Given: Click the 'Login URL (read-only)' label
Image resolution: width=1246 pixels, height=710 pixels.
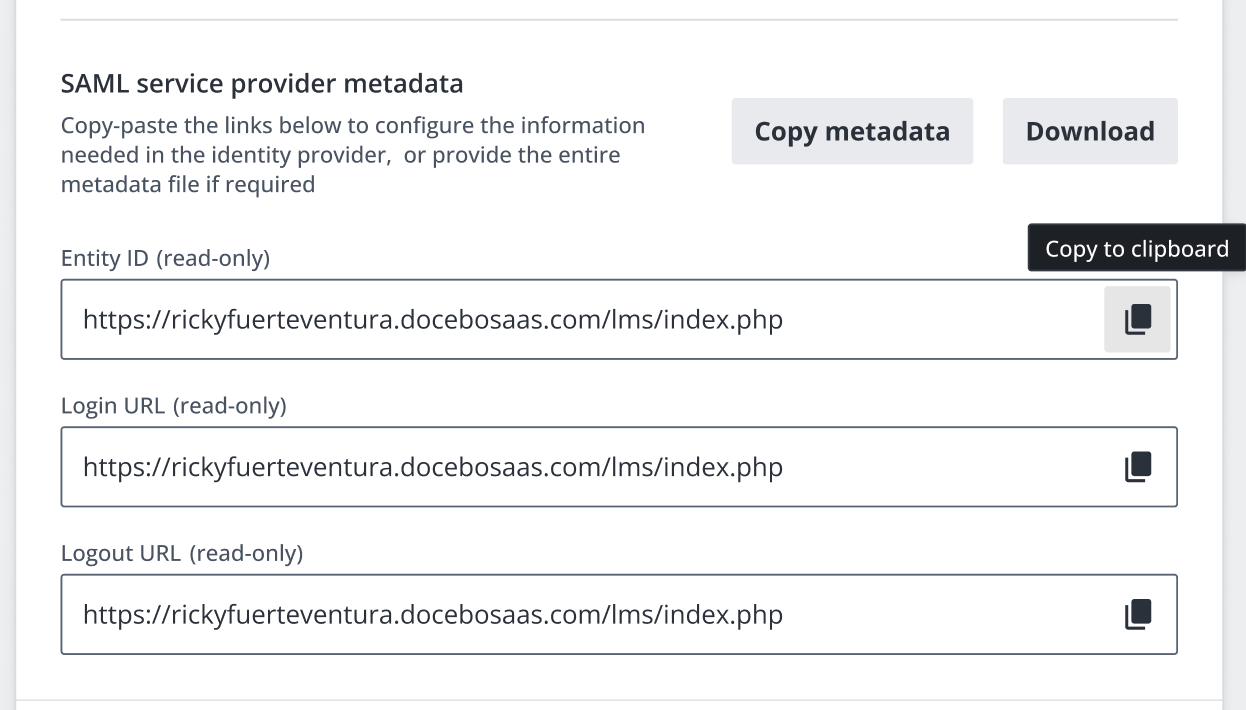Looking at the screenshot, I should point(173,406).
